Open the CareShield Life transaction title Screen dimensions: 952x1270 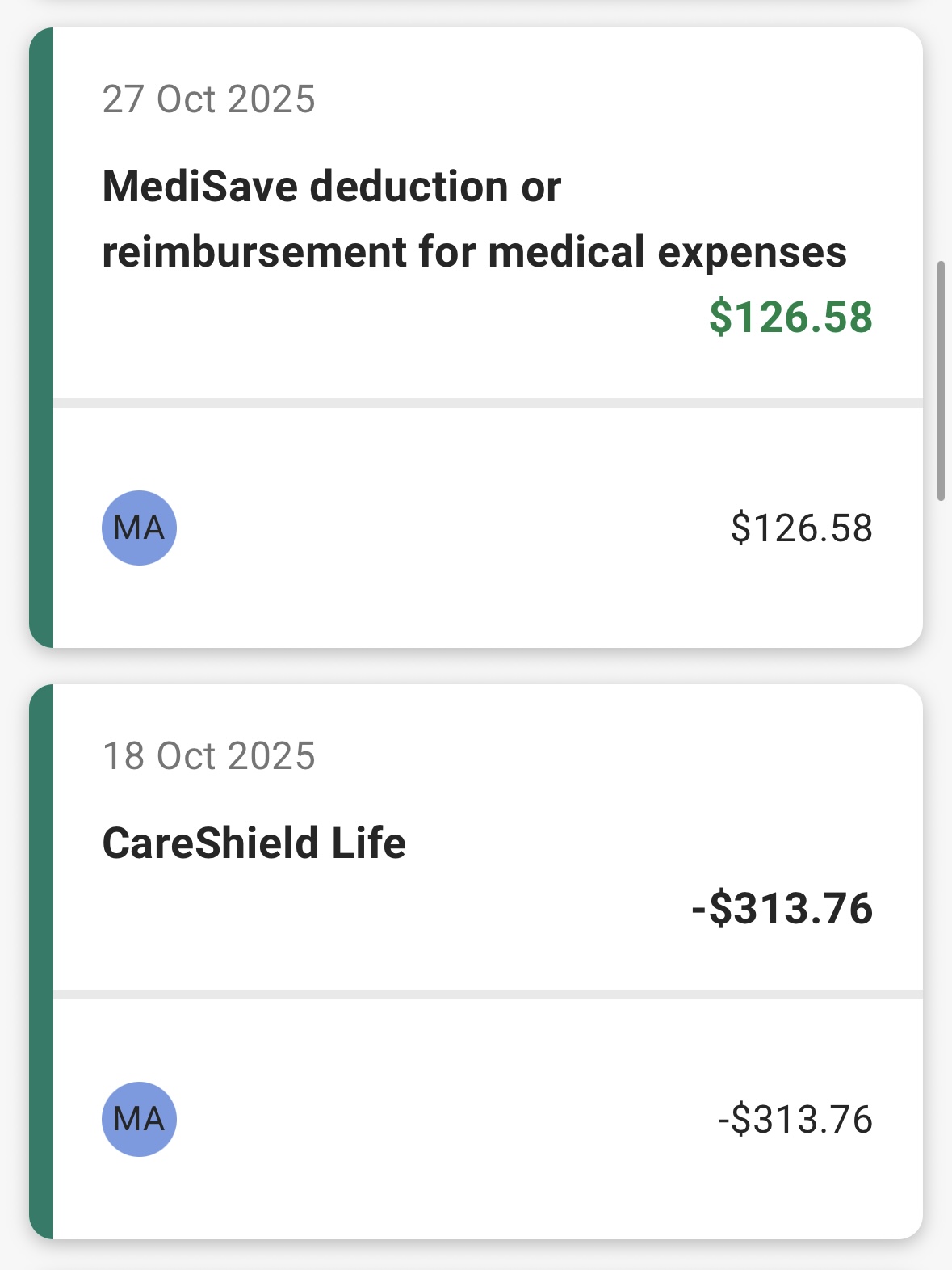coord(254,843)
